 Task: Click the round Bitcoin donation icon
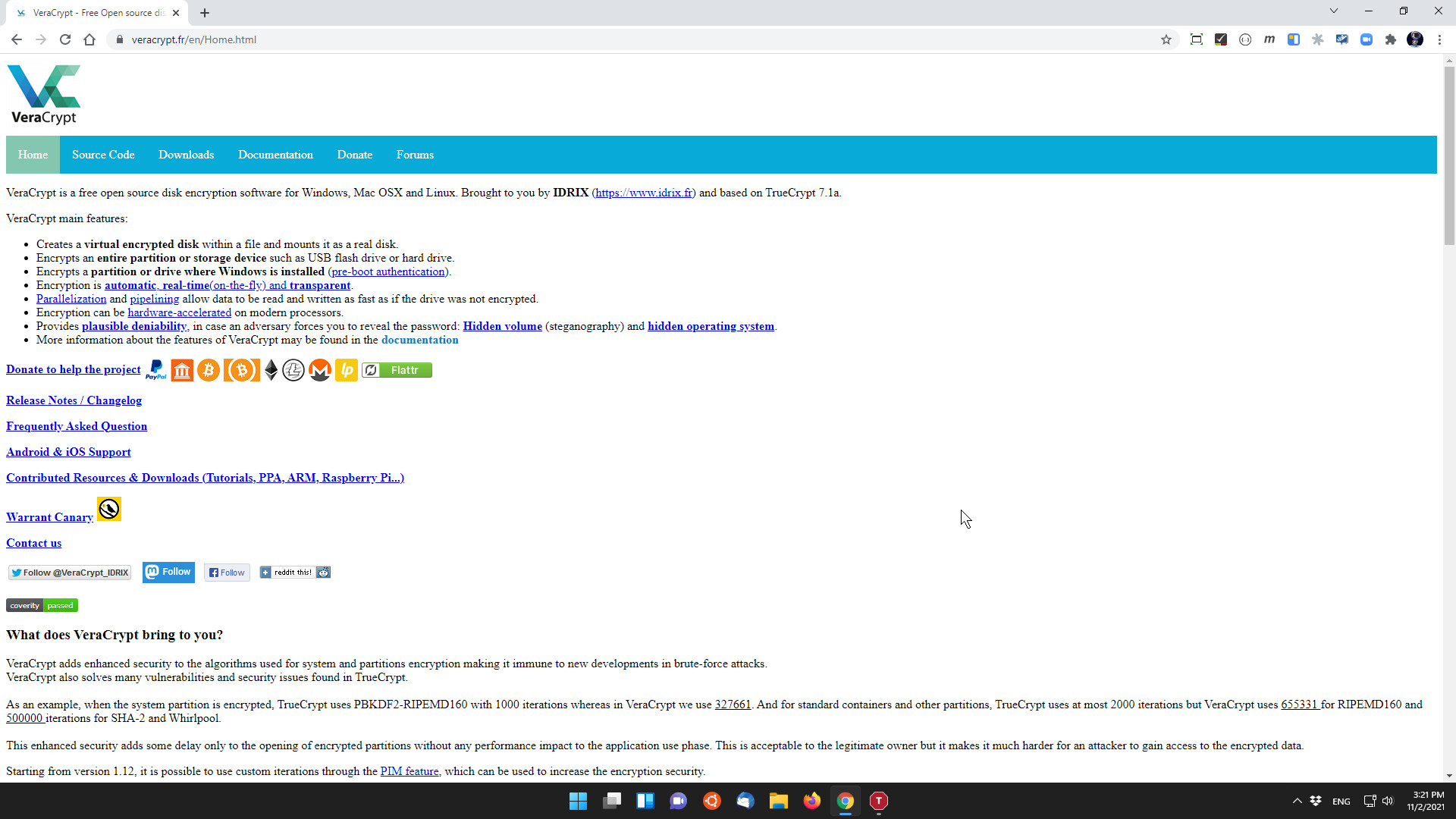(209, 370)
